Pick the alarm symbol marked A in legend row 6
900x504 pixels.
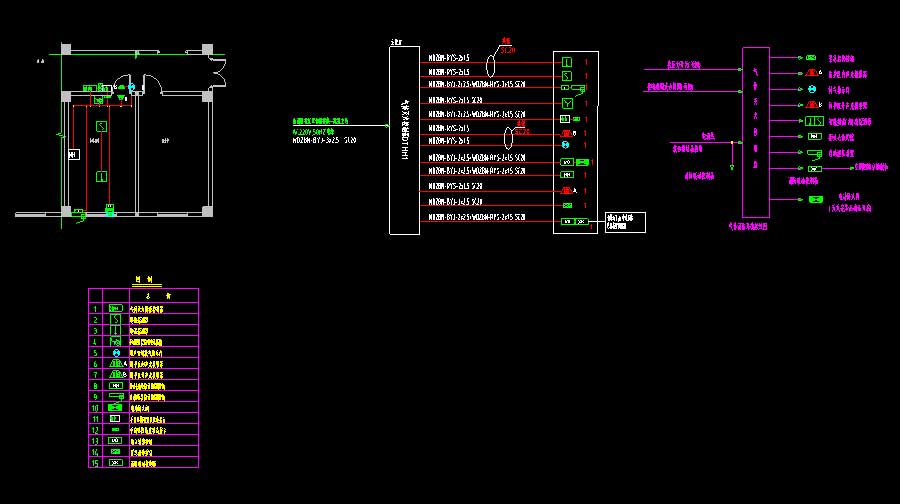[x=117, y=364]
